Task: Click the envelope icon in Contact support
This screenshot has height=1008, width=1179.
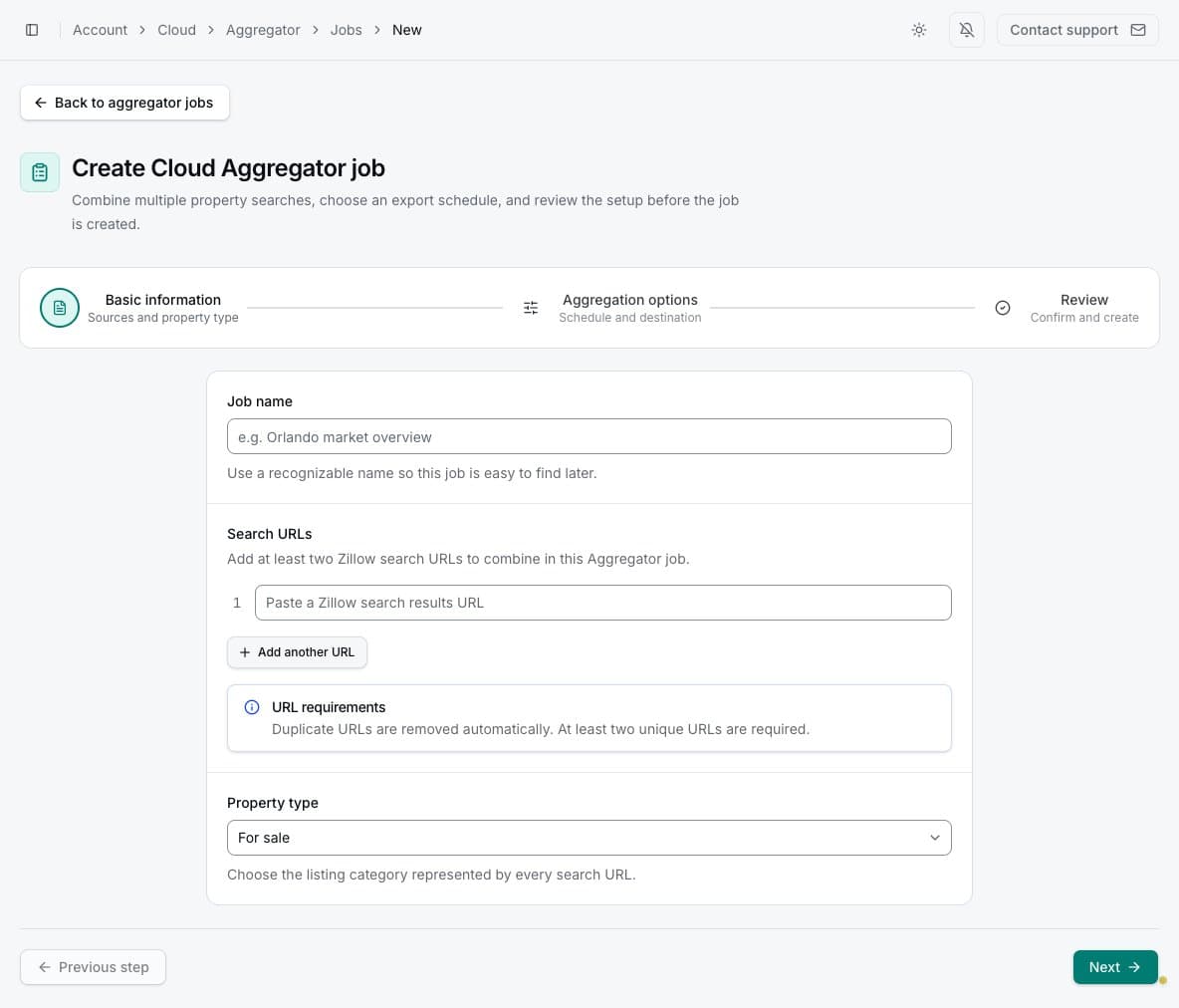Action: (x=1137, y=30)
